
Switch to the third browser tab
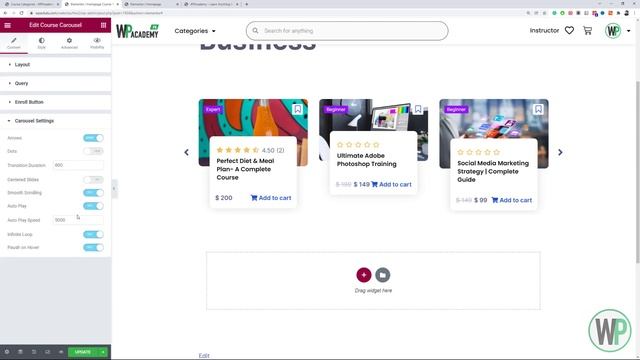[x=150, y=4]
